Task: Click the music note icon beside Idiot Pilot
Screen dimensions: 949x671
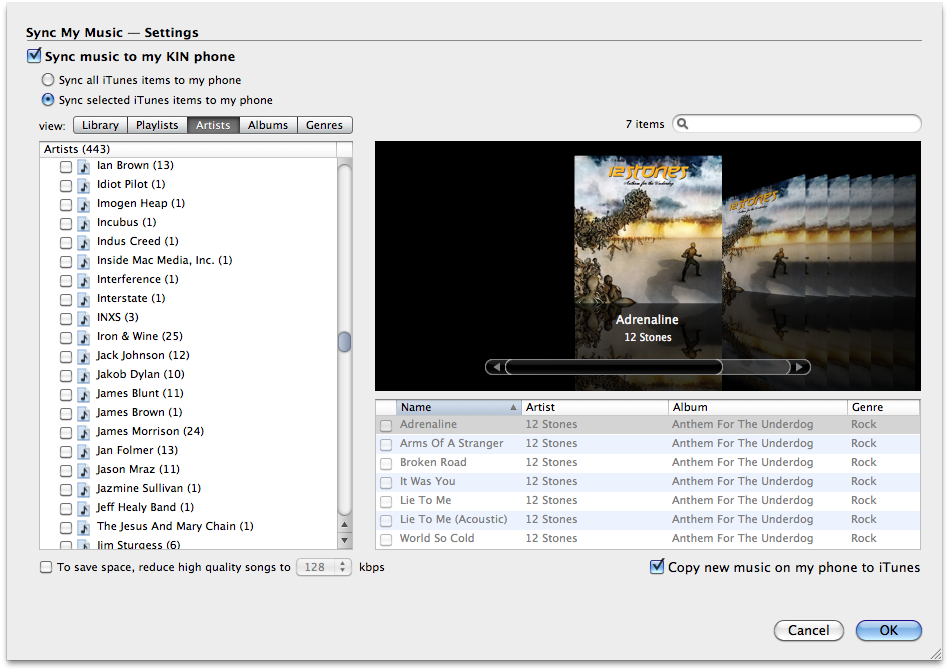Action: [84, 185]
